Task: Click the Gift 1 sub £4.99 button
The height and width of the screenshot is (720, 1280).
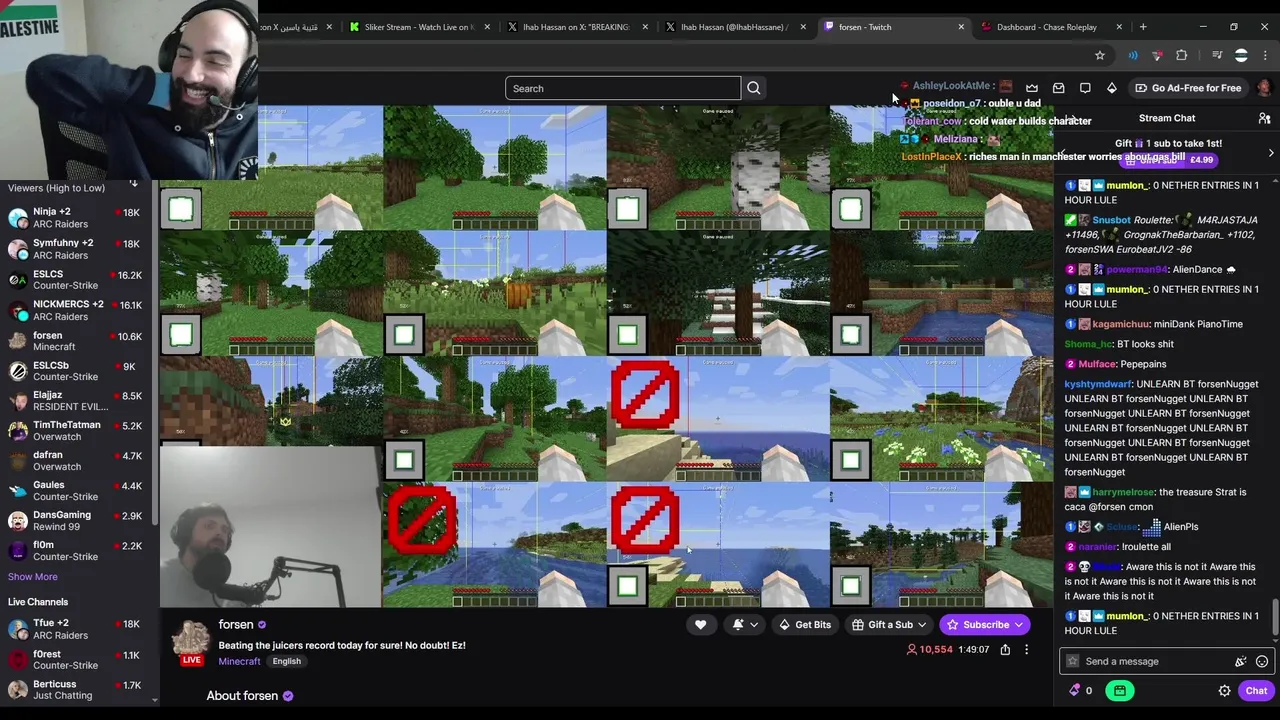Action: 1168,160
